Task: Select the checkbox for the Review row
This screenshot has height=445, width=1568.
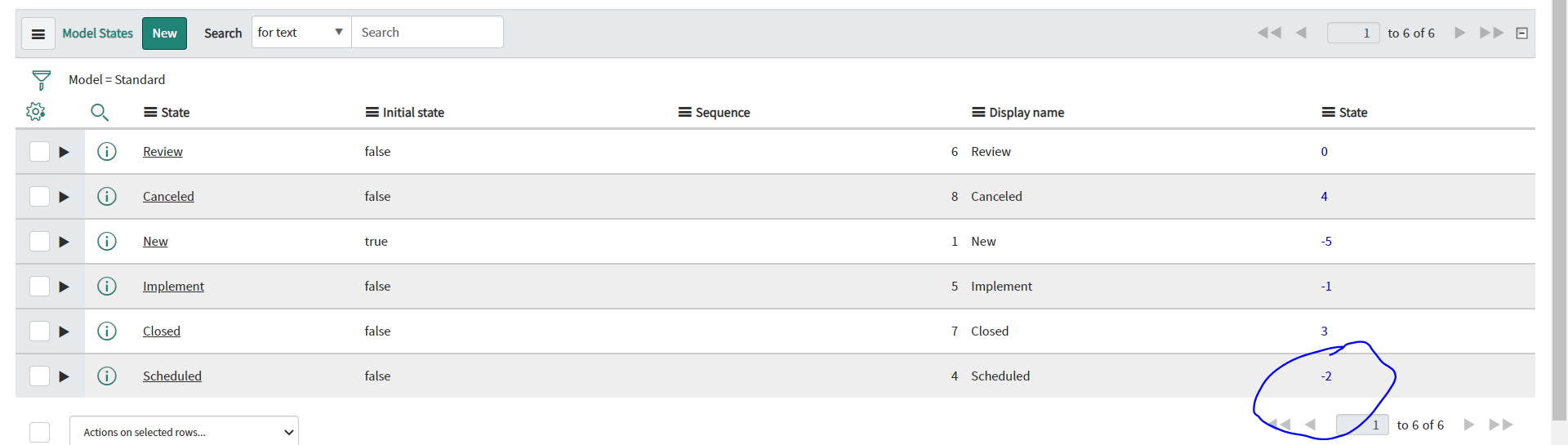Action: [x=39, y=151]
